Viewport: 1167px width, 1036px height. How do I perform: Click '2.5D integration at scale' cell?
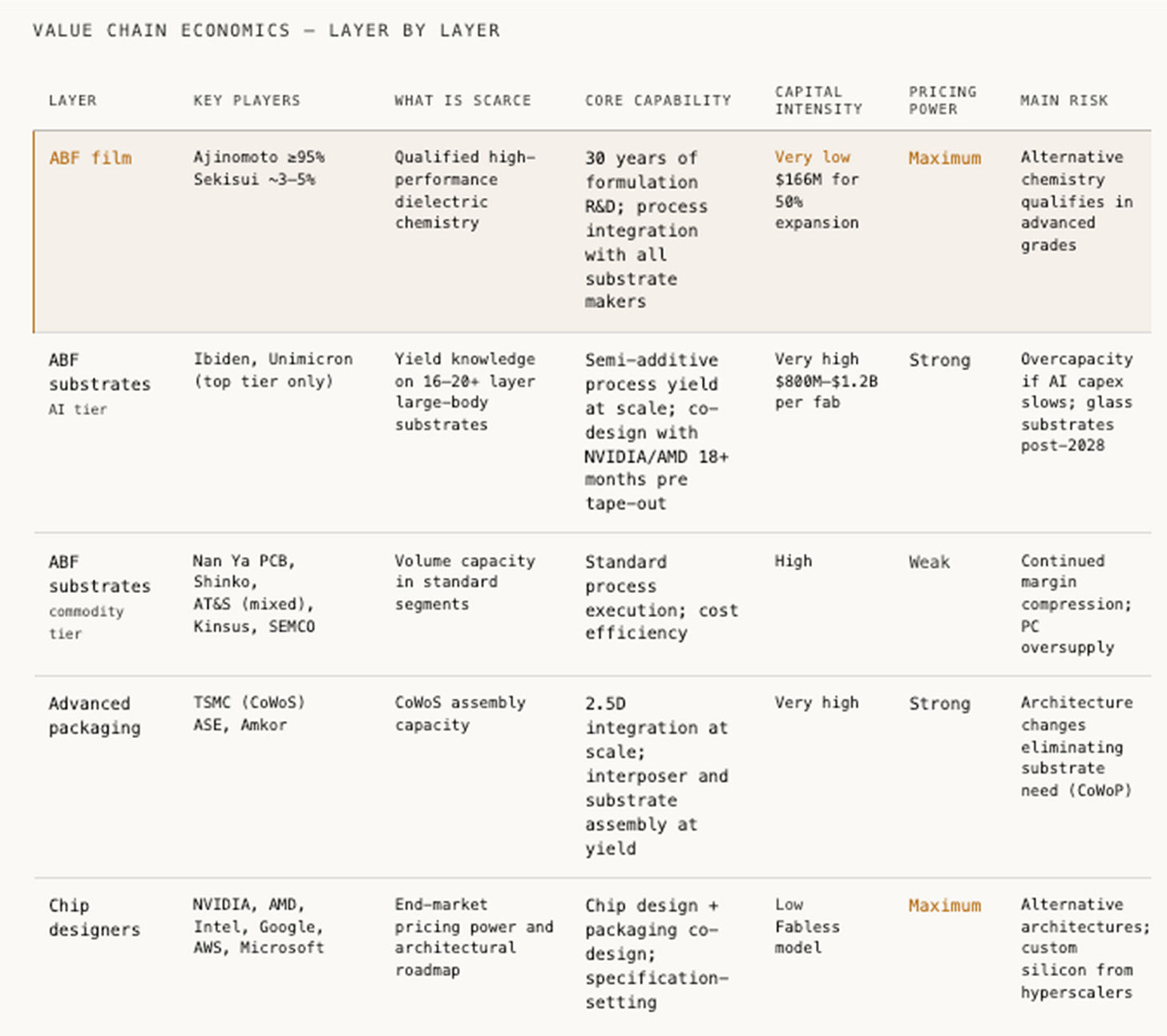pos(656,776)
